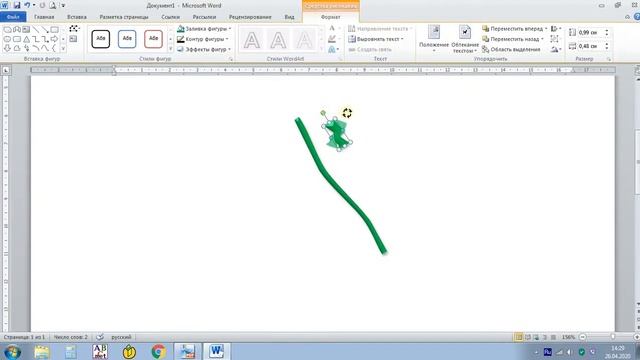This screenshot has width=640, height=360.
Task: Apply the red outline shape style
Action: [x=153, y=39]
